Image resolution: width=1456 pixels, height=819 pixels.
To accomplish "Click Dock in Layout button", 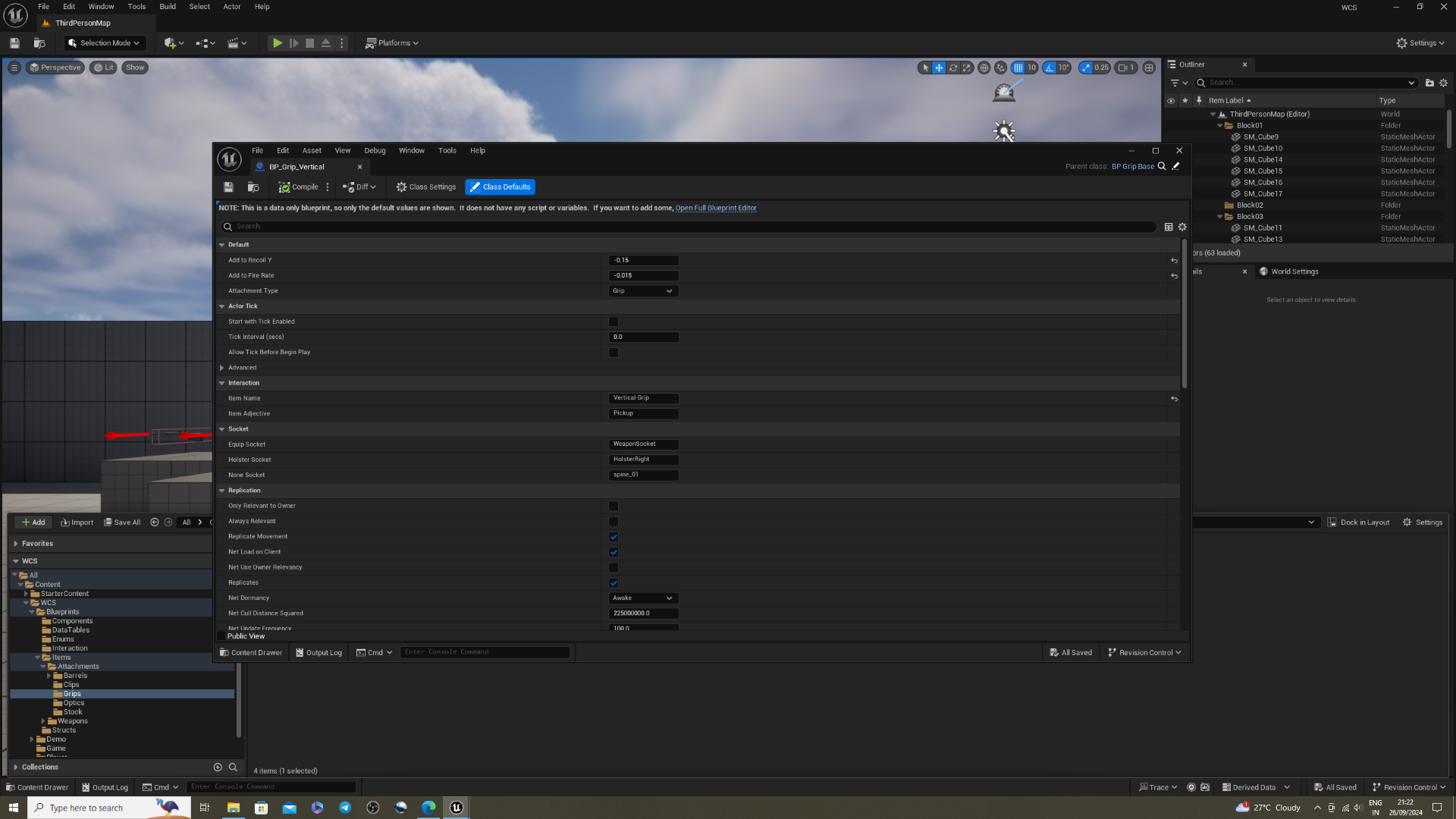I will pyautogui.click(x=1358, y=522).
